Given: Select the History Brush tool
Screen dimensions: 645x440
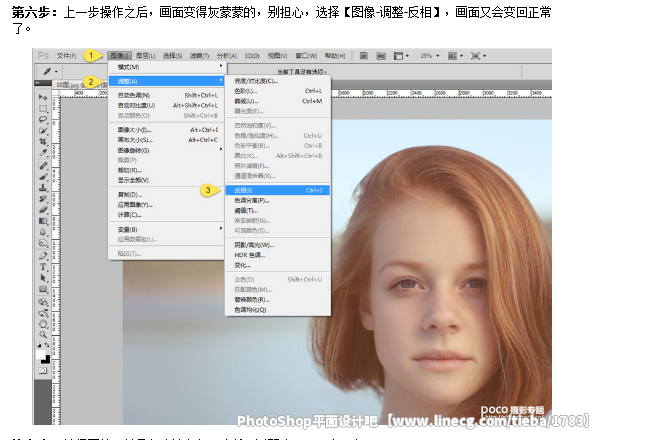Looking at the screenshot, I should pyautogui.click(x=43, y=199).
